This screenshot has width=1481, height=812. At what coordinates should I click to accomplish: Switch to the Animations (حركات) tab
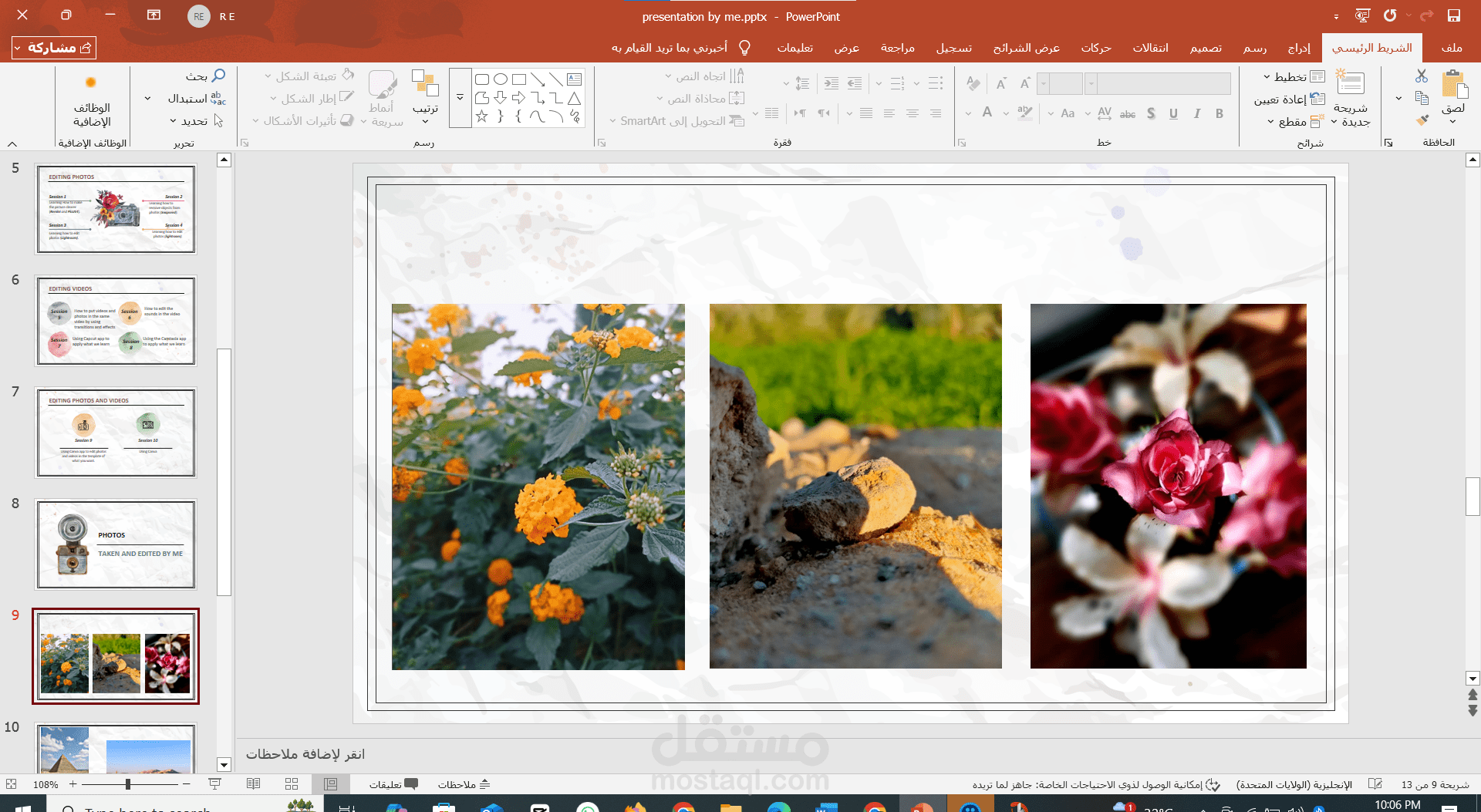coord(1096,47)
